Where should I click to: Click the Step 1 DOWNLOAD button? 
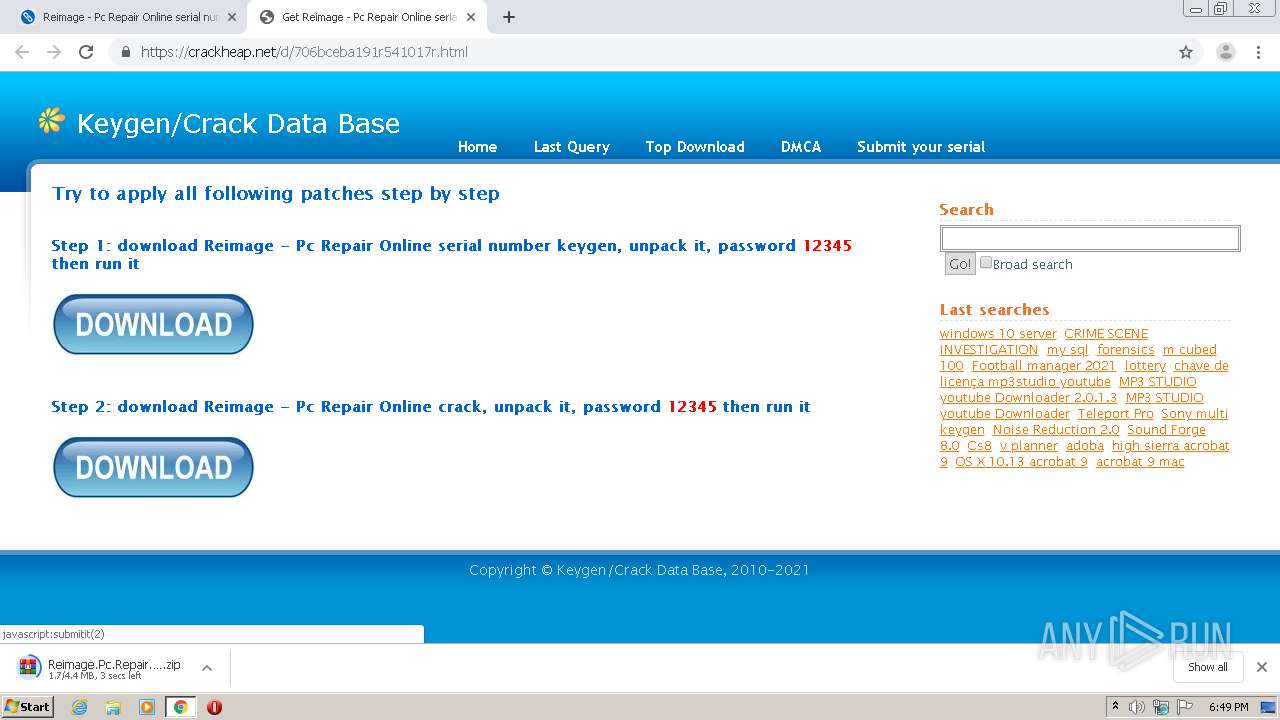[153, 324]
